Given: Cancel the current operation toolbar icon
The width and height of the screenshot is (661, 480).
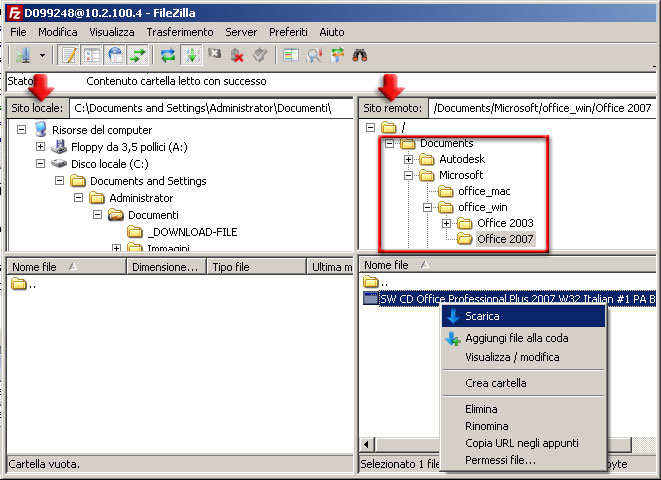Looking at the screenshot, I should click(x=215, y=54).
